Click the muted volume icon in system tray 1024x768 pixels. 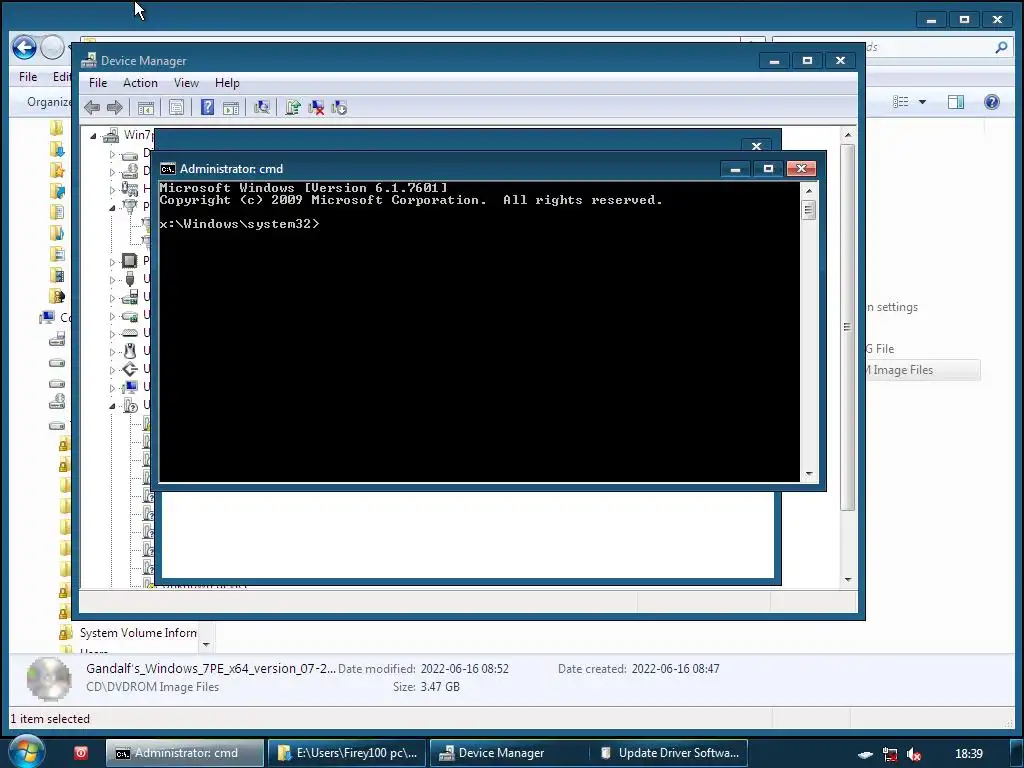(914, 754)
